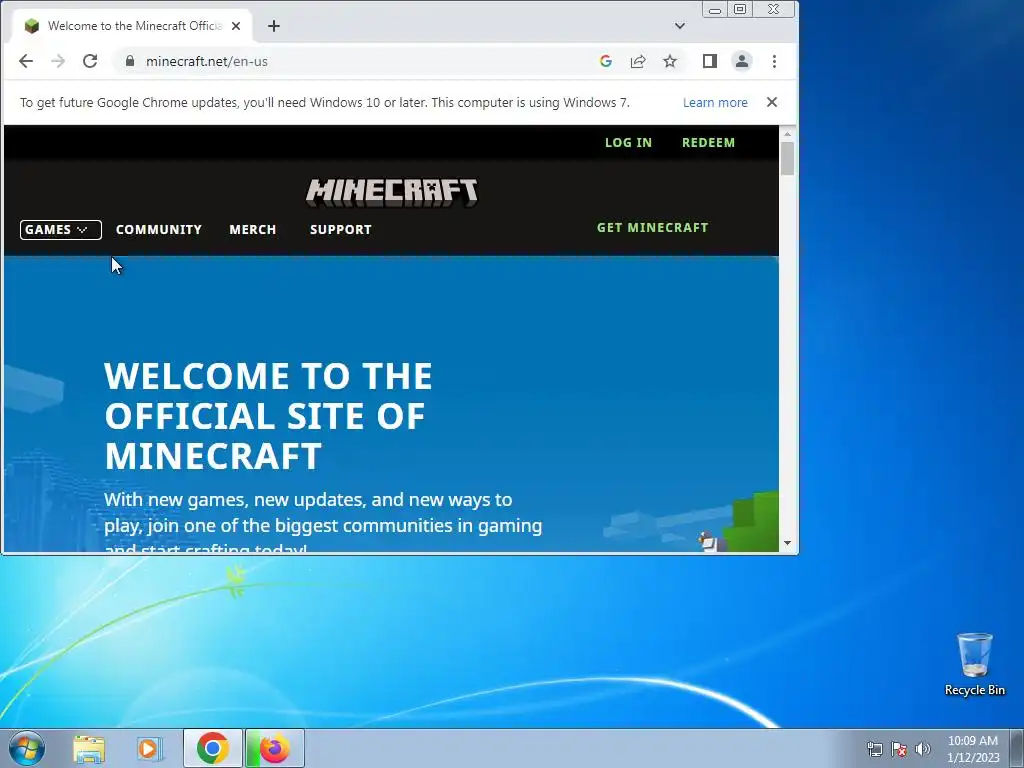Open Chrome's three-dot menu
This screenshot has height=768, width=1024.
775,61
